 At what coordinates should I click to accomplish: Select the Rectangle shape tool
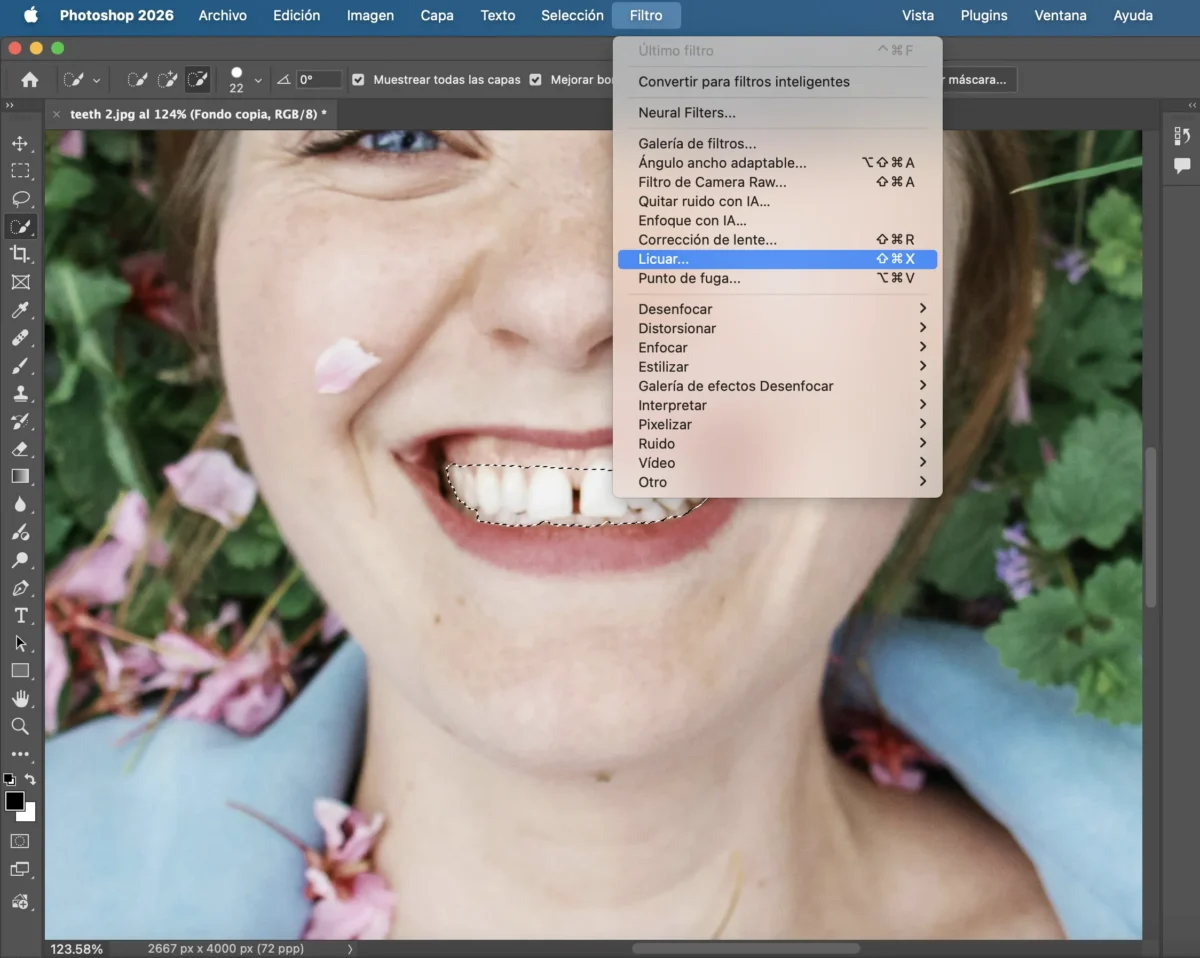20,671
